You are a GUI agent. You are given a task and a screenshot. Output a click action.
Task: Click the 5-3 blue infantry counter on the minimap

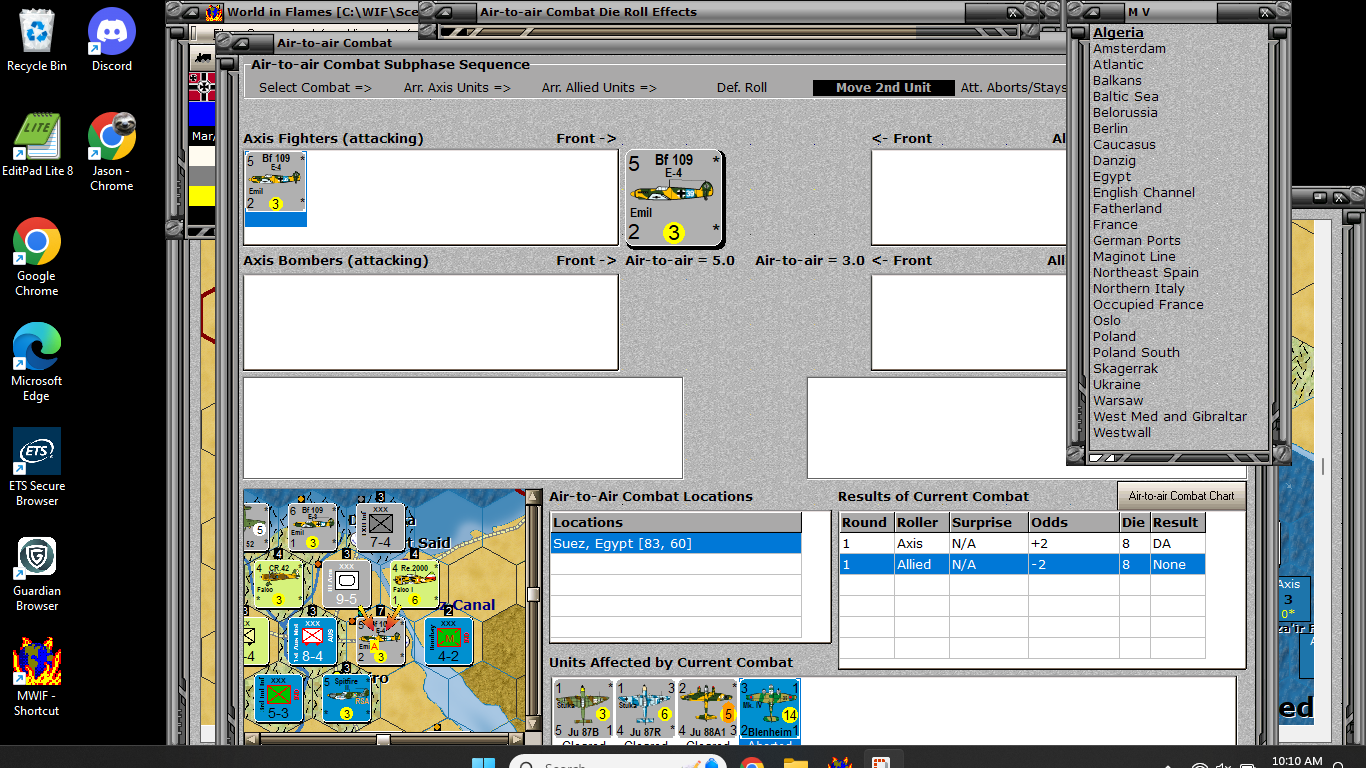[x=278, y=698]
